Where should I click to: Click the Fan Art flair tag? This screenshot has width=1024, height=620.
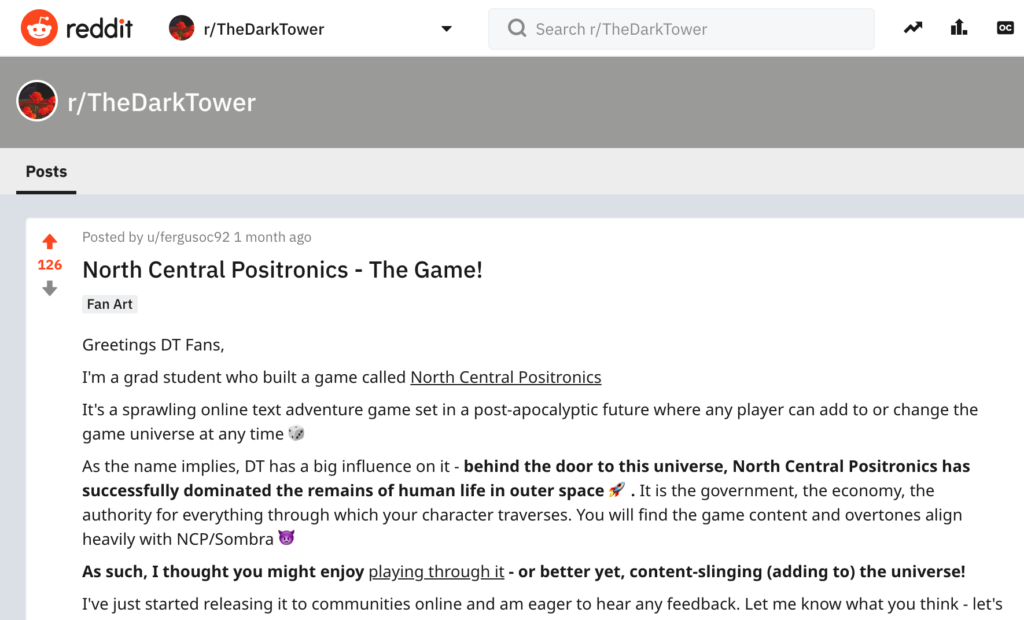pos(110,304)
